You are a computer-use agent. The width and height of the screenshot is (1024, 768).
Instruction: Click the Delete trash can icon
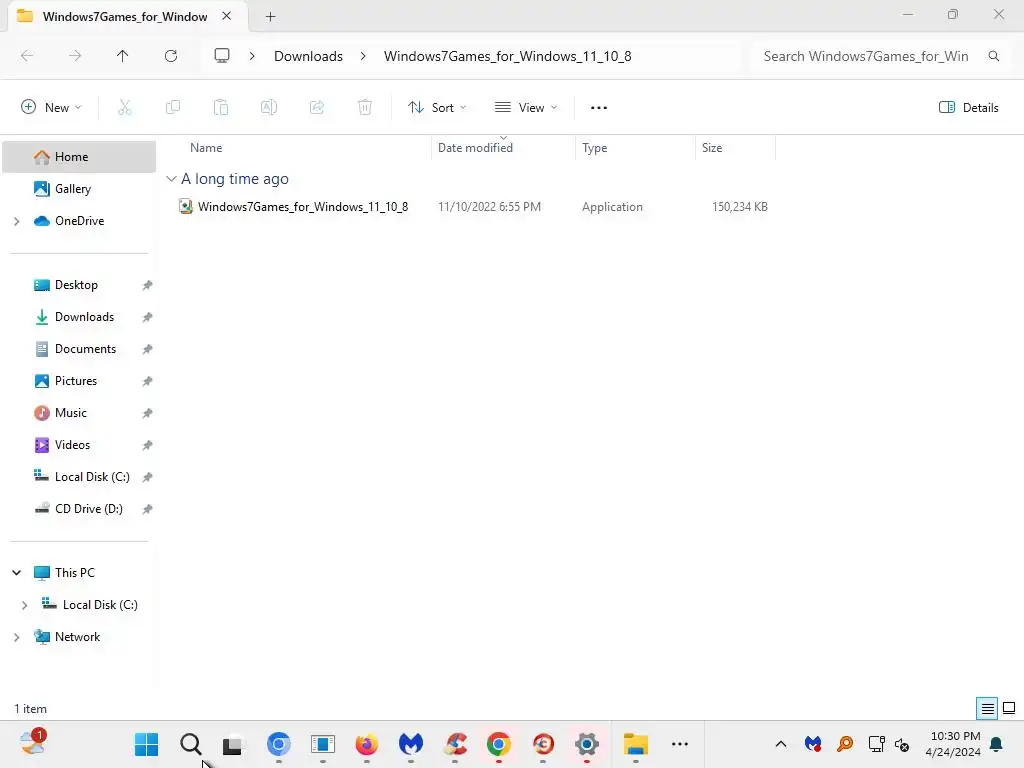tap(365, 108)
